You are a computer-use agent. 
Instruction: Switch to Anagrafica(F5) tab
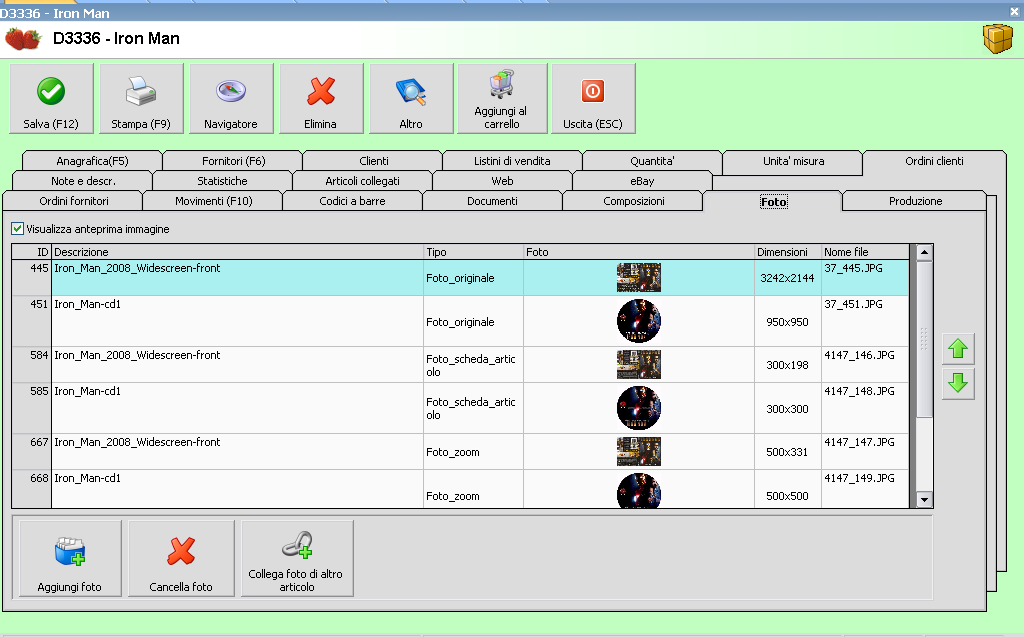pos(92,161)
